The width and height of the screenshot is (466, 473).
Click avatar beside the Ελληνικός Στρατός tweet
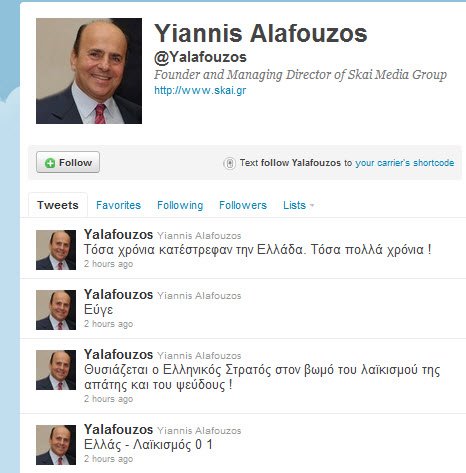point(56,370)
